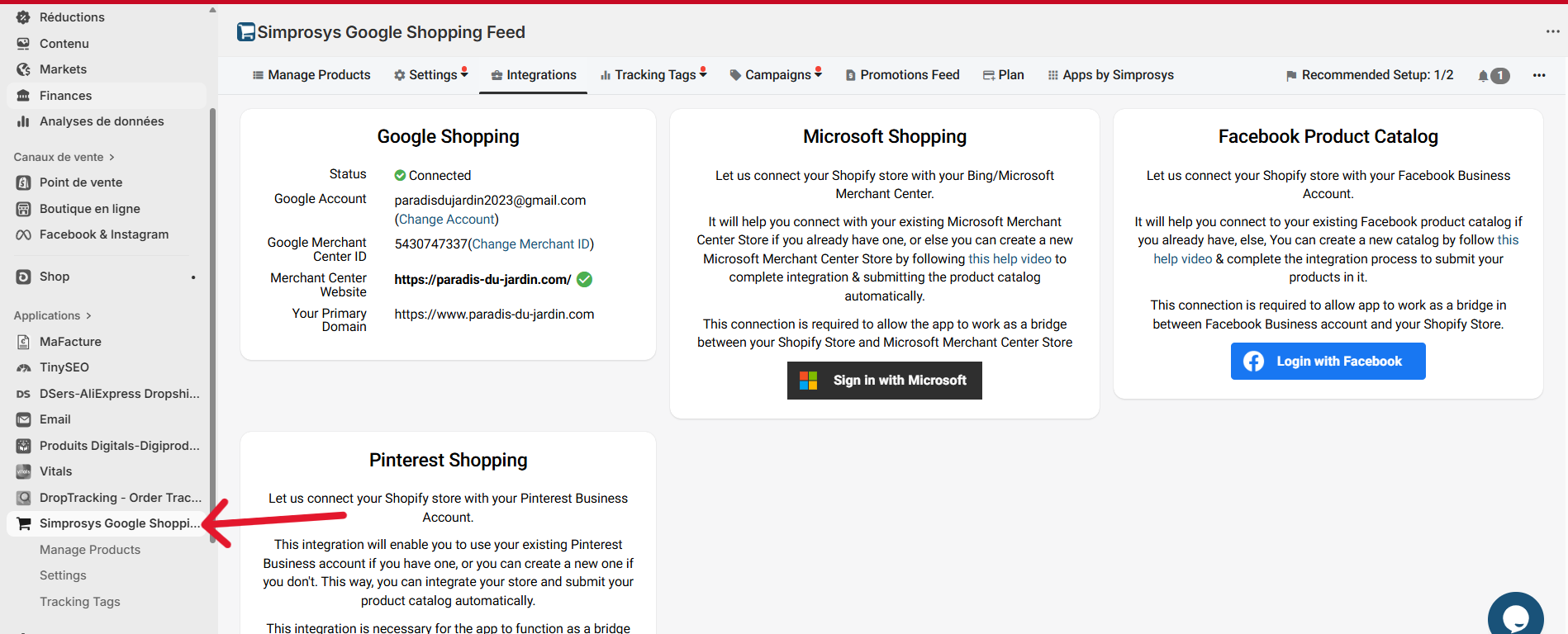The width and height of the screenshot is (1568, 634).
Task: Click the MaFacture app icon
Action: [23, 342]
